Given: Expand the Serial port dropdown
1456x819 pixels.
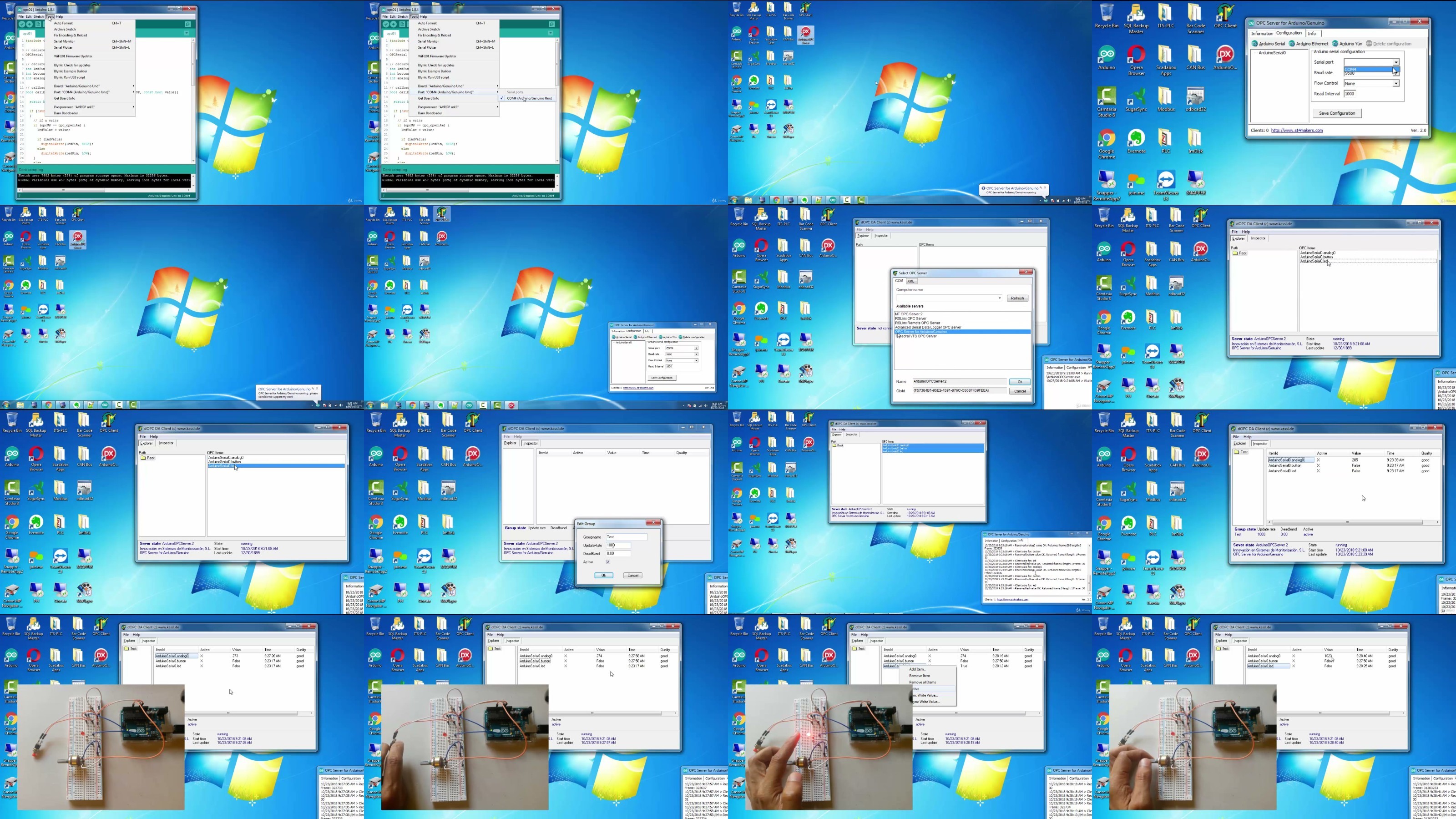Looking at the screenshot, I should (1395, 62).
